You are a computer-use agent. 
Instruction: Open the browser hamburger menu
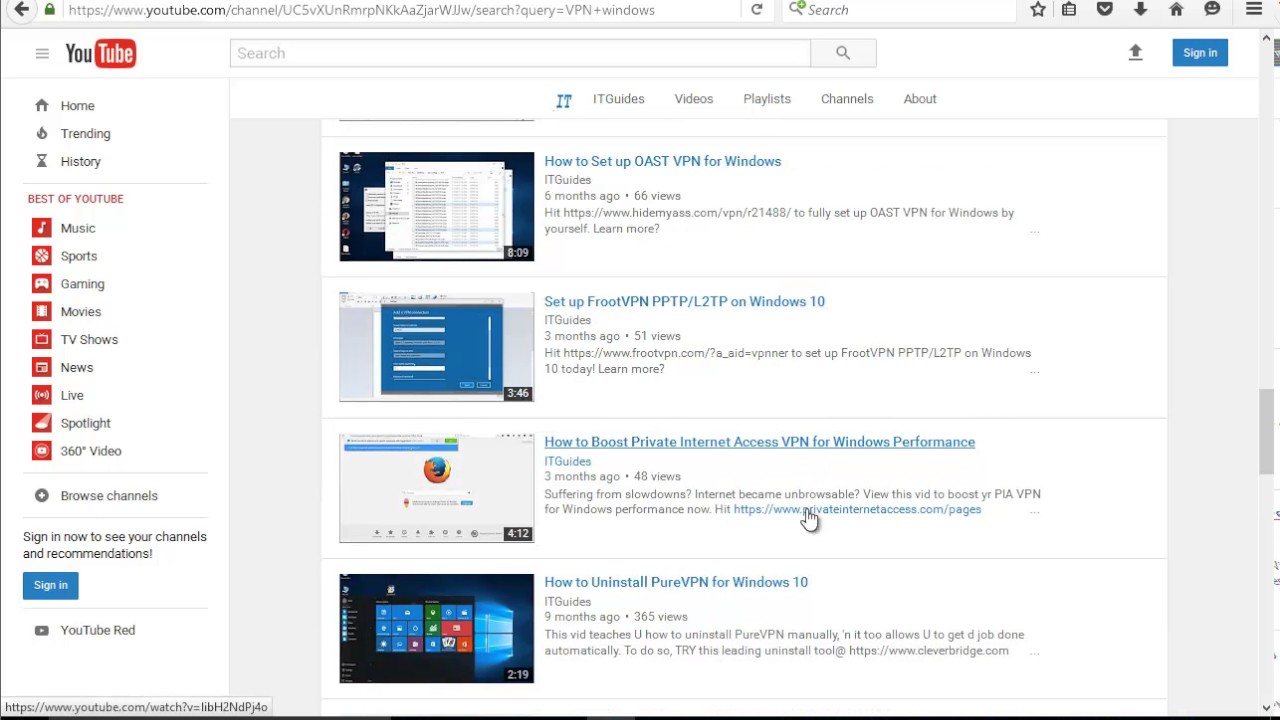pyautogui.click(x=1254, y=10)
